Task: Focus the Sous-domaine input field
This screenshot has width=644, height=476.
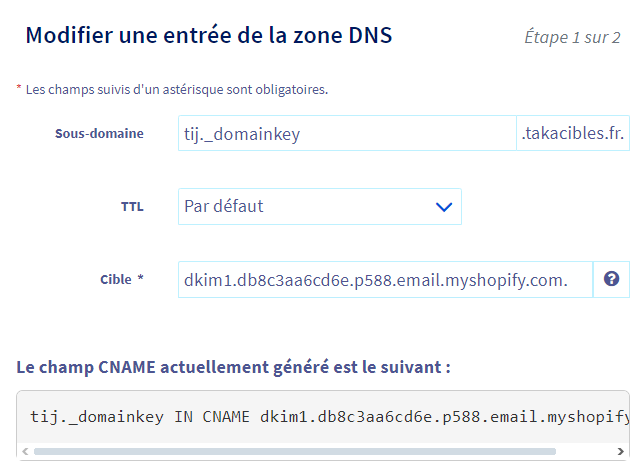Action: coord(346,134)
